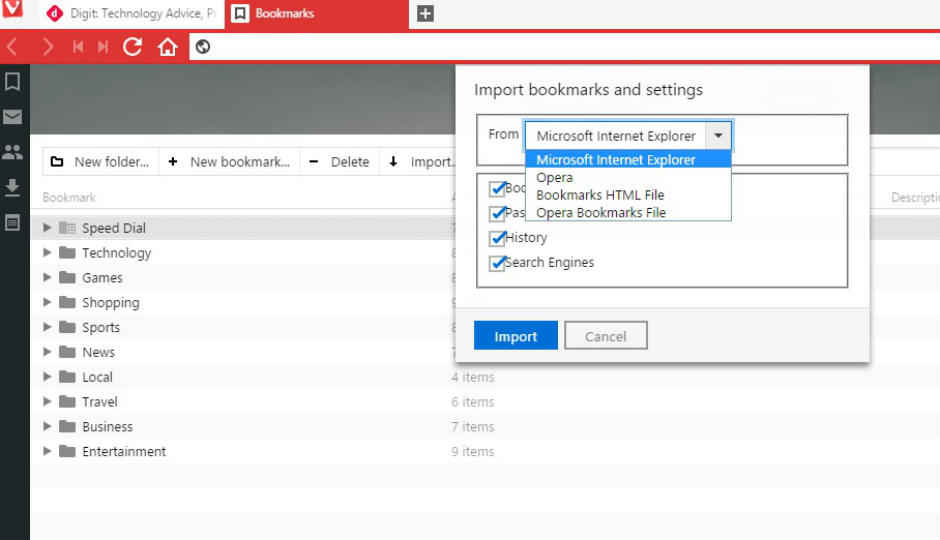Screen dimensions: 940x540
Task: Select Microsoft Internet Explorer from dropdown list
Action: tap(628, 159)
